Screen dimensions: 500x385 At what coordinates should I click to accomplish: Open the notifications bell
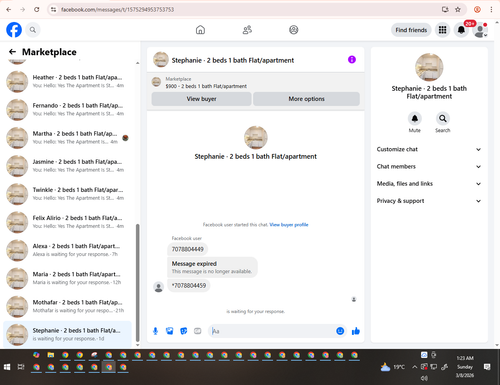coord(461,30)
